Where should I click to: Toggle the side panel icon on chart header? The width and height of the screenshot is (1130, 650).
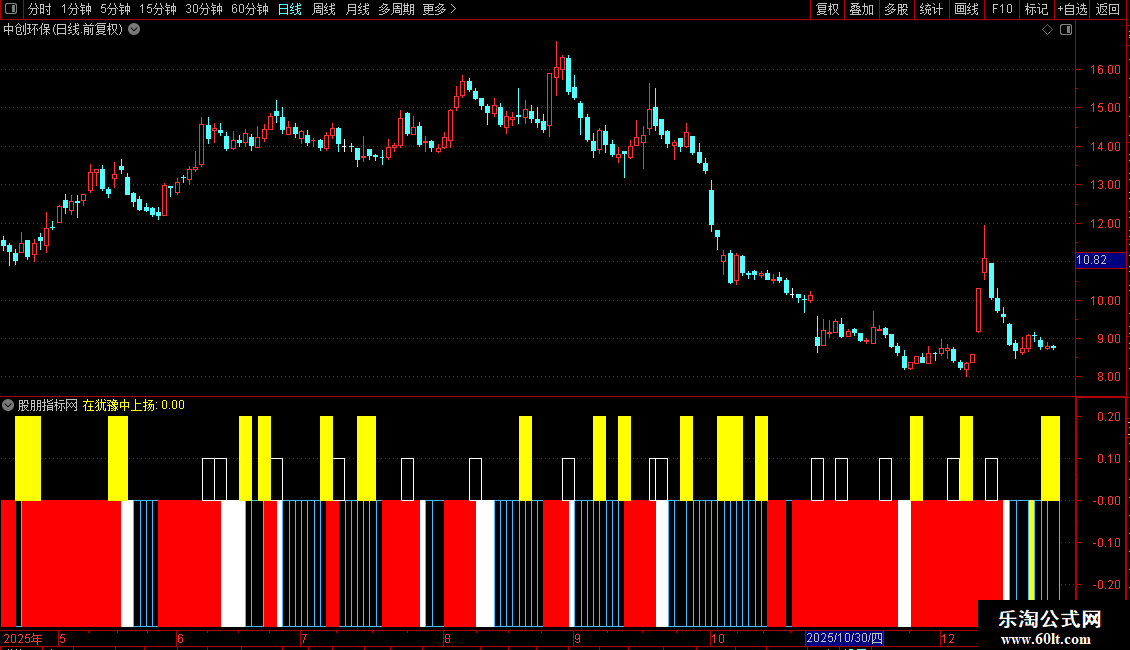[x=1066, y=30]
